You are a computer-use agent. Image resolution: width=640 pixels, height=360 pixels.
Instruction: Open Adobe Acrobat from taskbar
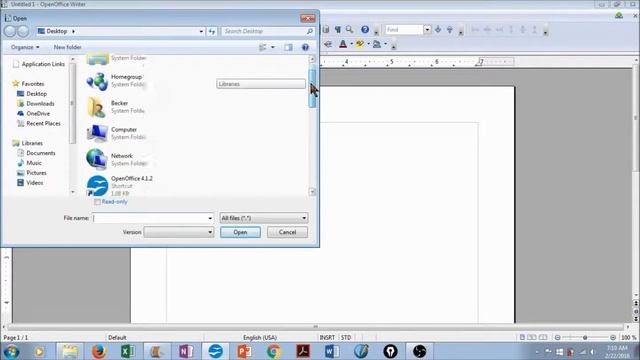tap(303, 351)
